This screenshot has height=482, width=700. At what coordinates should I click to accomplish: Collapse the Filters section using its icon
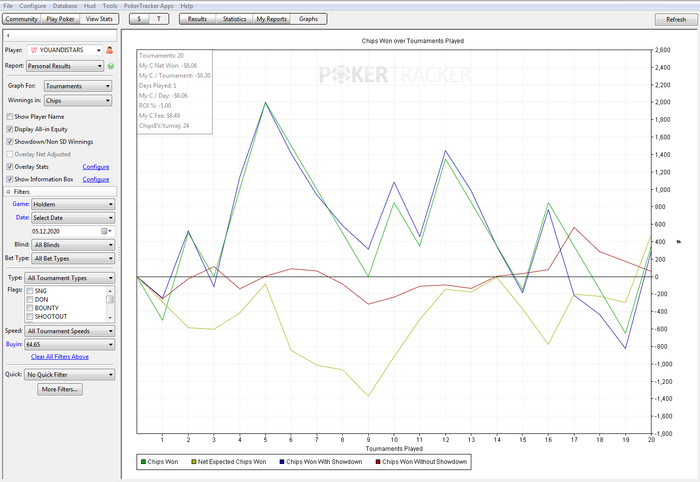click(x=8, y=190)
